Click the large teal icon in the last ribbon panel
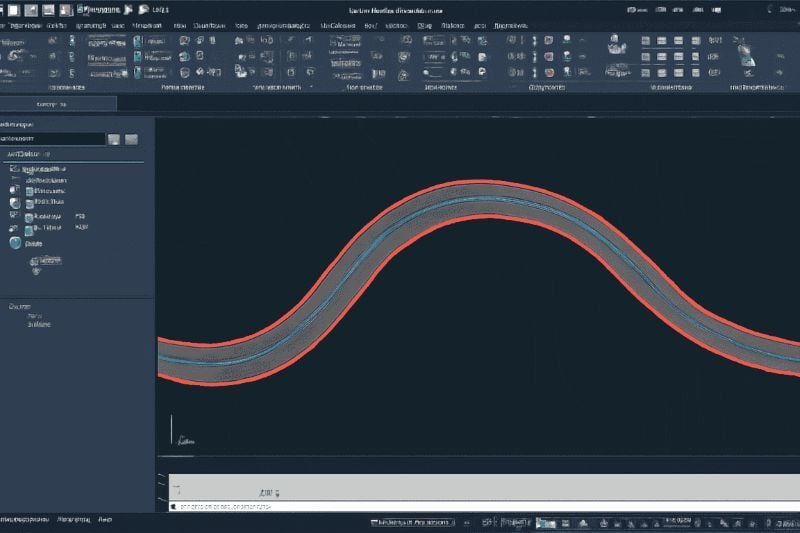This screenshot has width=800, height=533. 745,55
